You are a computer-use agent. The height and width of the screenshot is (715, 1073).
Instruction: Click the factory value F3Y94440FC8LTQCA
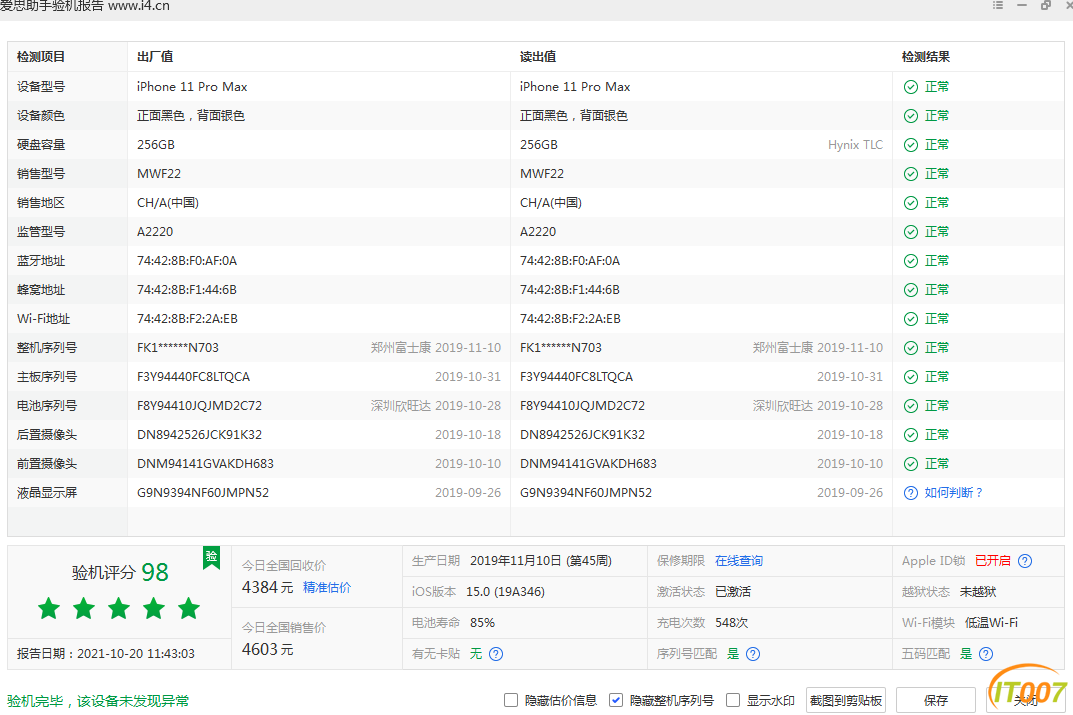point(194,377)
